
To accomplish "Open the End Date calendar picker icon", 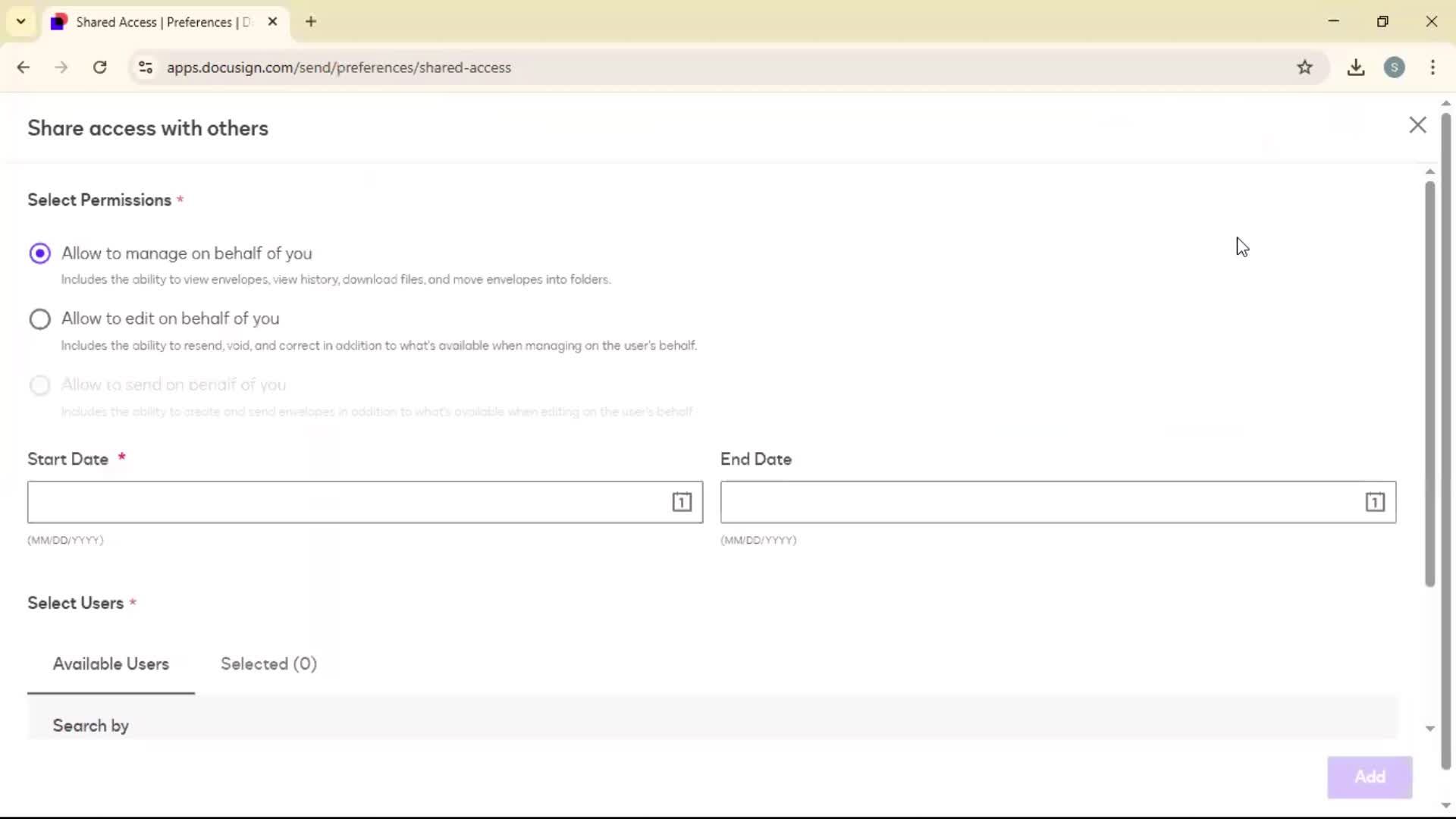I will (x=1375, y=502).
